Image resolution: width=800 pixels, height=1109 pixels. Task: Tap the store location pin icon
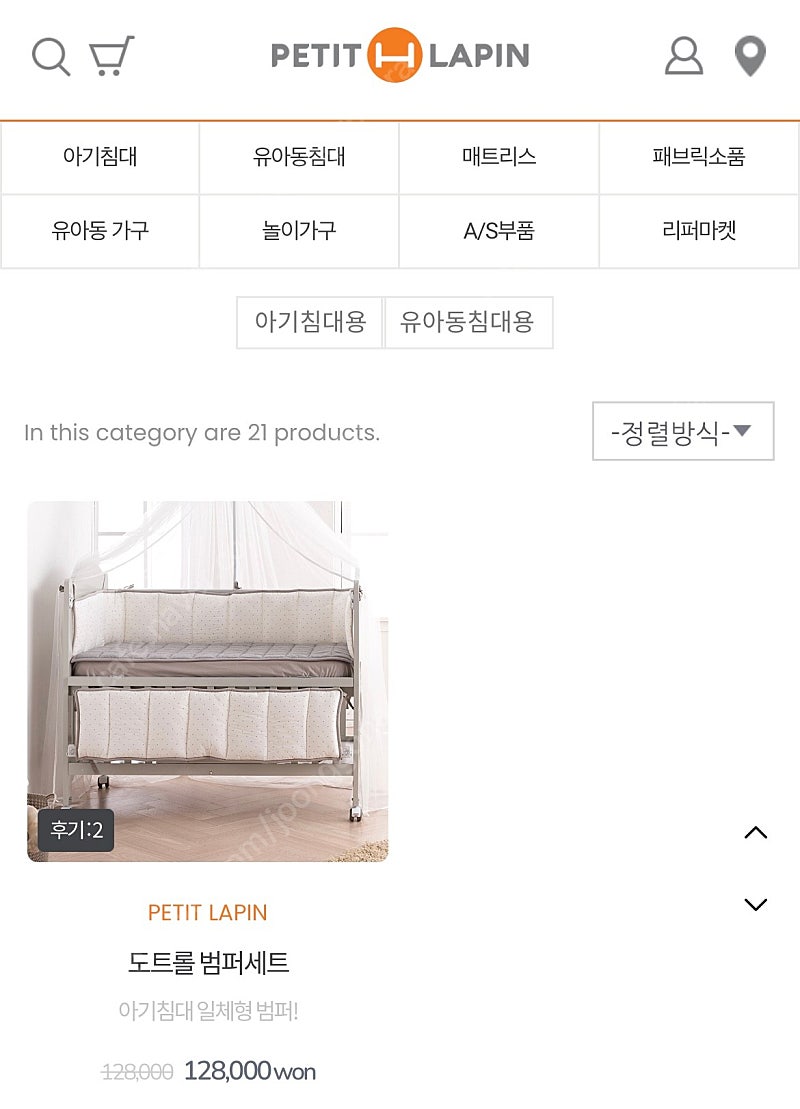tap(750, 56)
